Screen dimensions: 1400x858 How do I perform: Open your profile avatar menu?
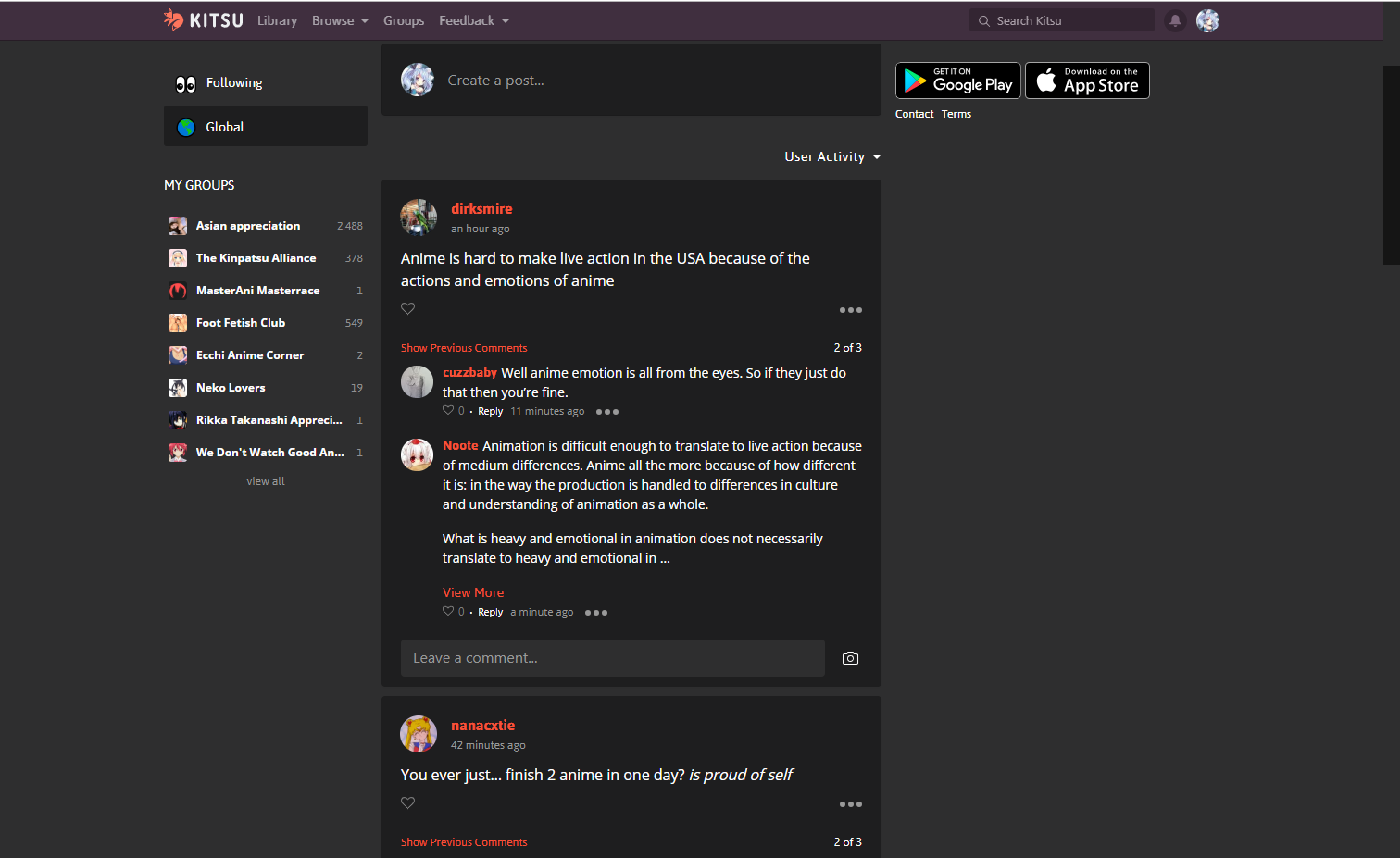1207,20
